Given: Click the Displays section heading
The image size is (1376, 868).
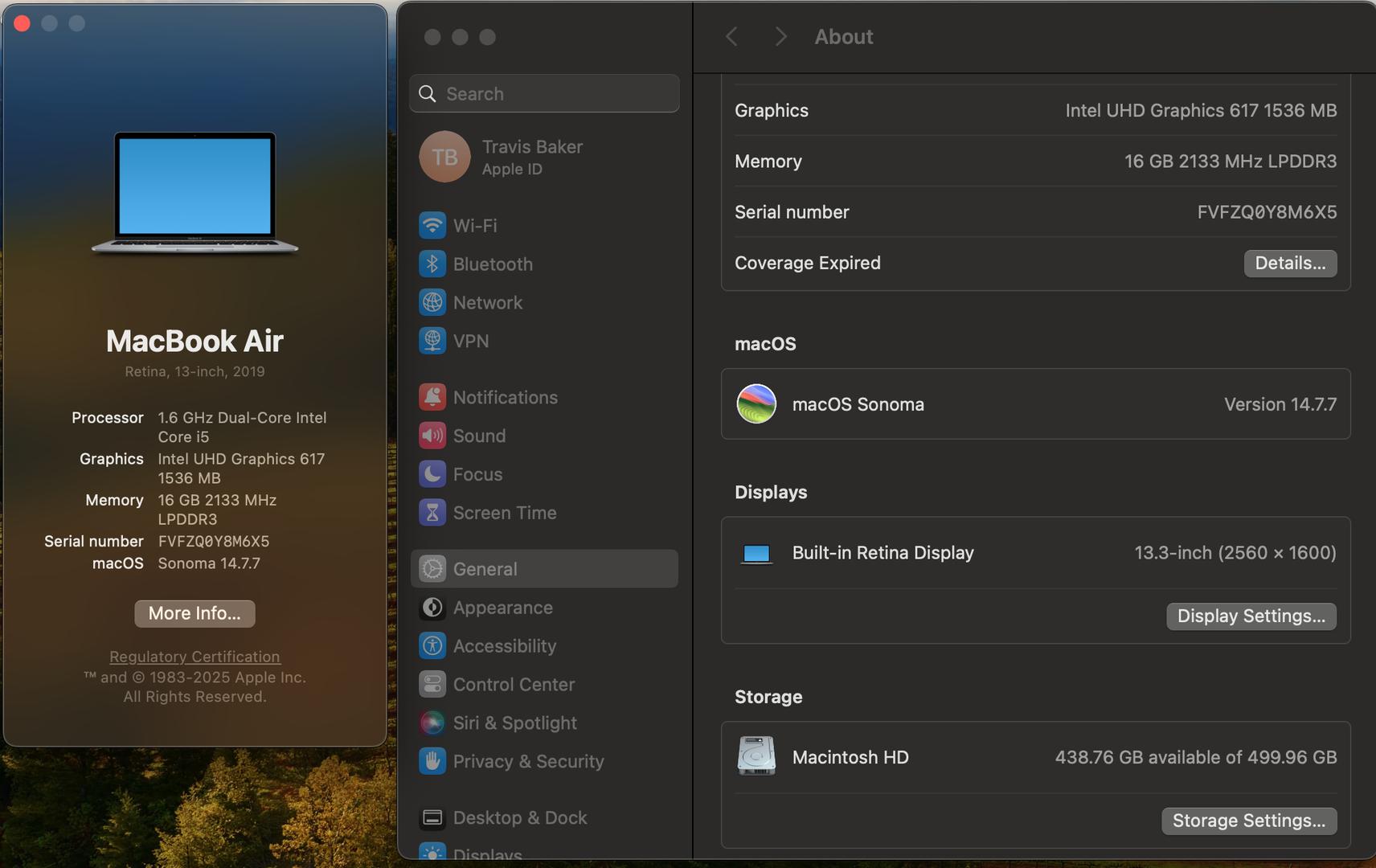Looking at the screenshot, I should click(x=771, y=493).
